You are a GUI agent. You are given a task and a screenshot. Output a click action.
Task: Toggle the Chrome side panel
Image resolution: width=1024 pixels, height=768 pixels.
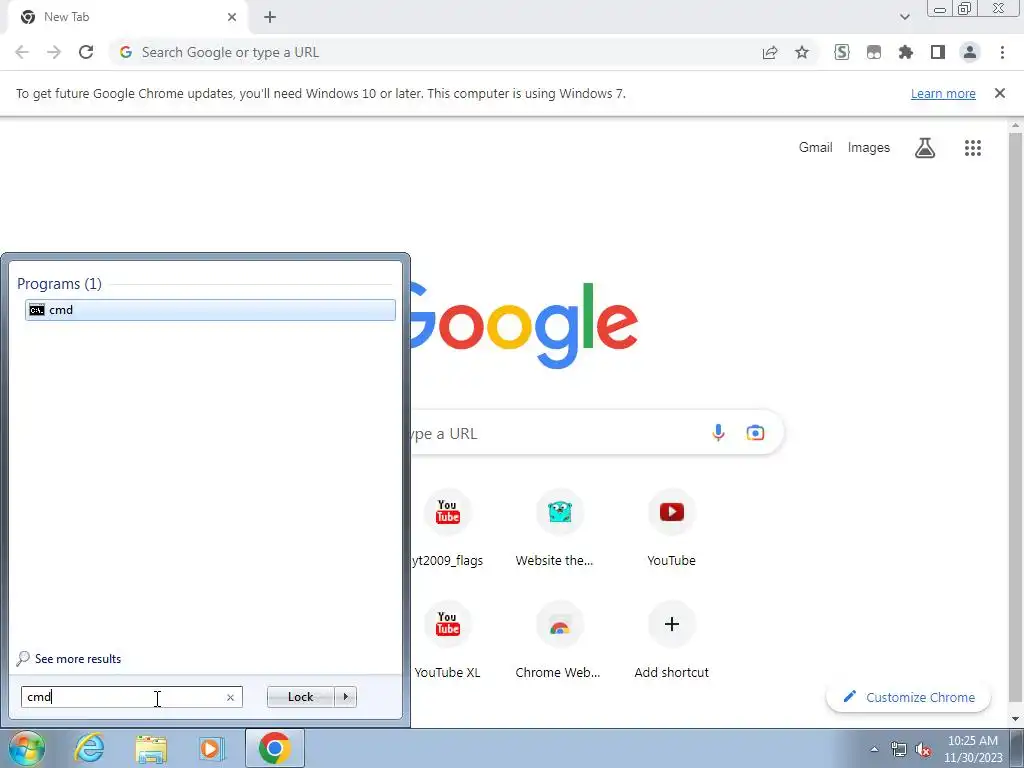tap(938, 52)
